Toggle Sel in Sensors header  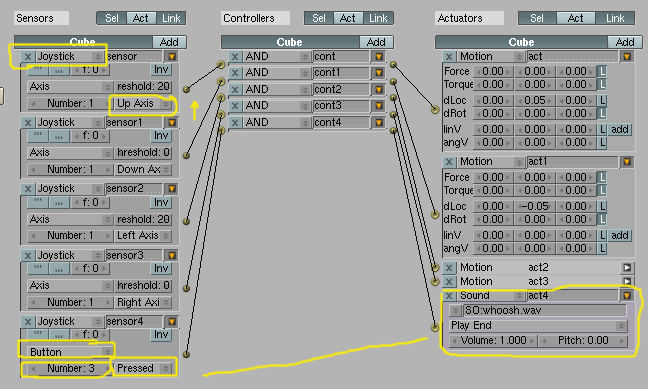[x=112, y=18]
